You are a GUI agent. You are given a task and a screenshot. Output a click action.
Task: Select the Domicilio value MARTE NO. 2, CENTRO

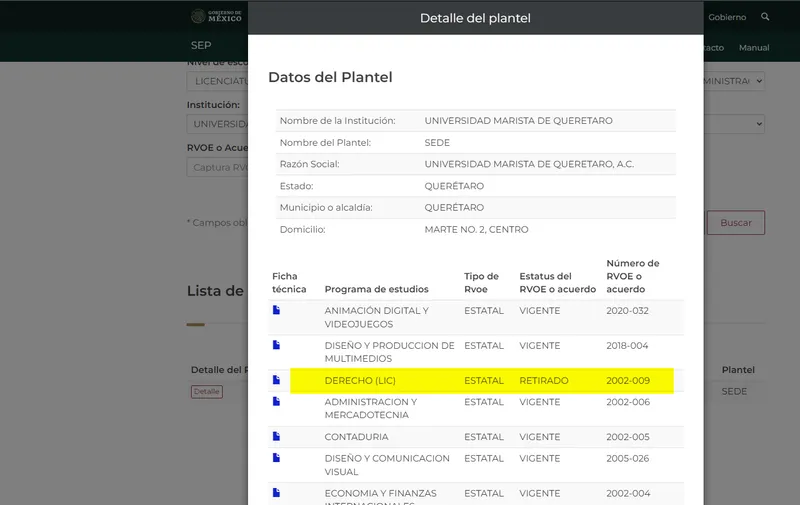(x=477, y=230)
